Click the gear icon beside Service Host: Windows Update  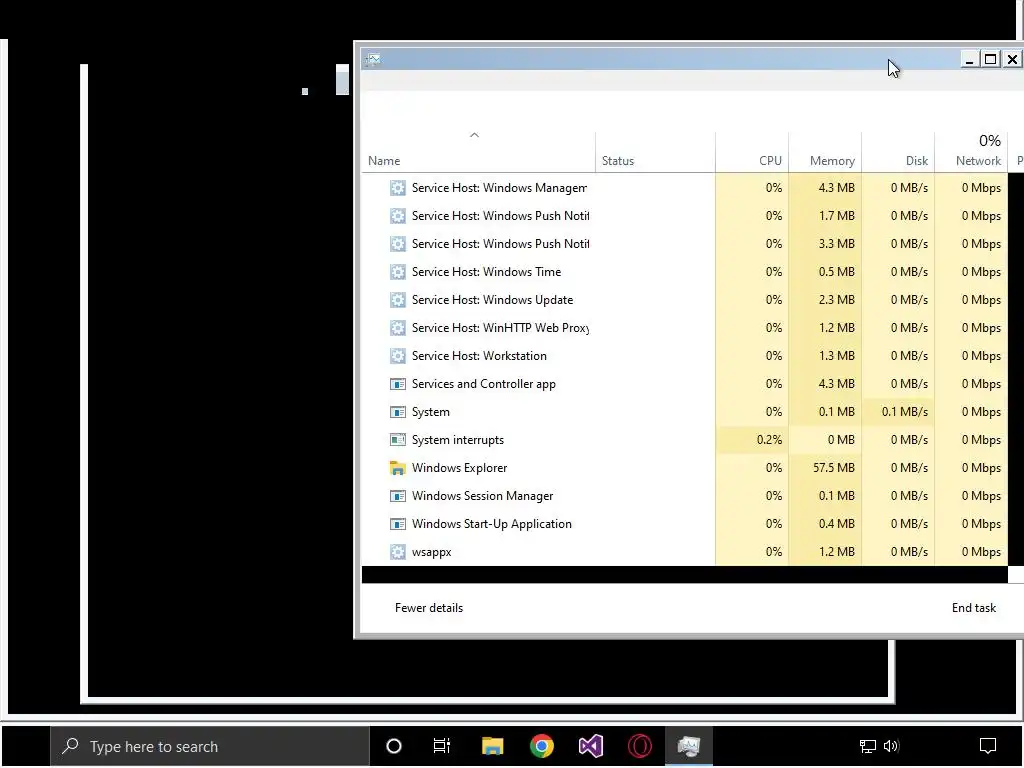coord(397,300)
